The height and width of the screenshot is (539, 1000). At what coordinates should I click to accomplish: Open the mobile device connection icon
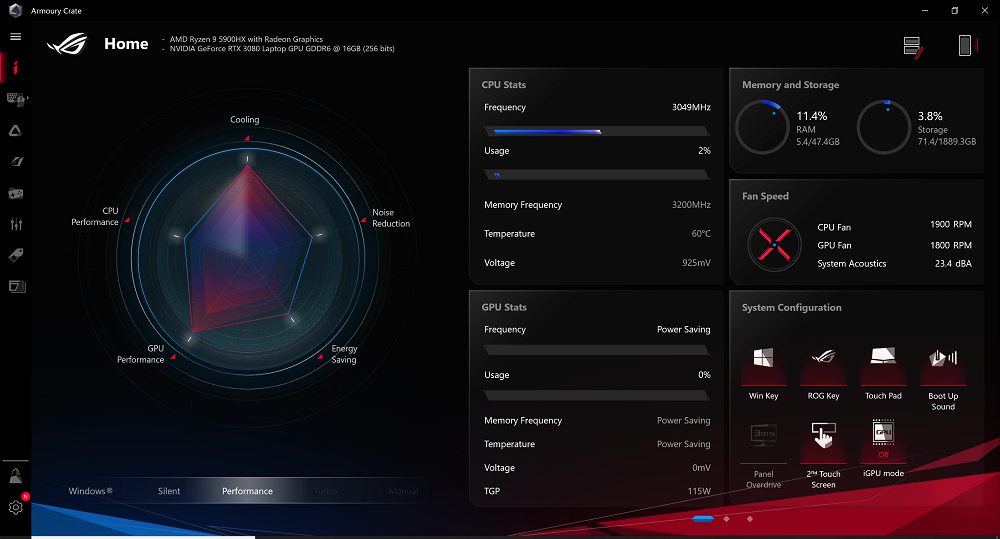pyautogui.click(x=967, y=45)
